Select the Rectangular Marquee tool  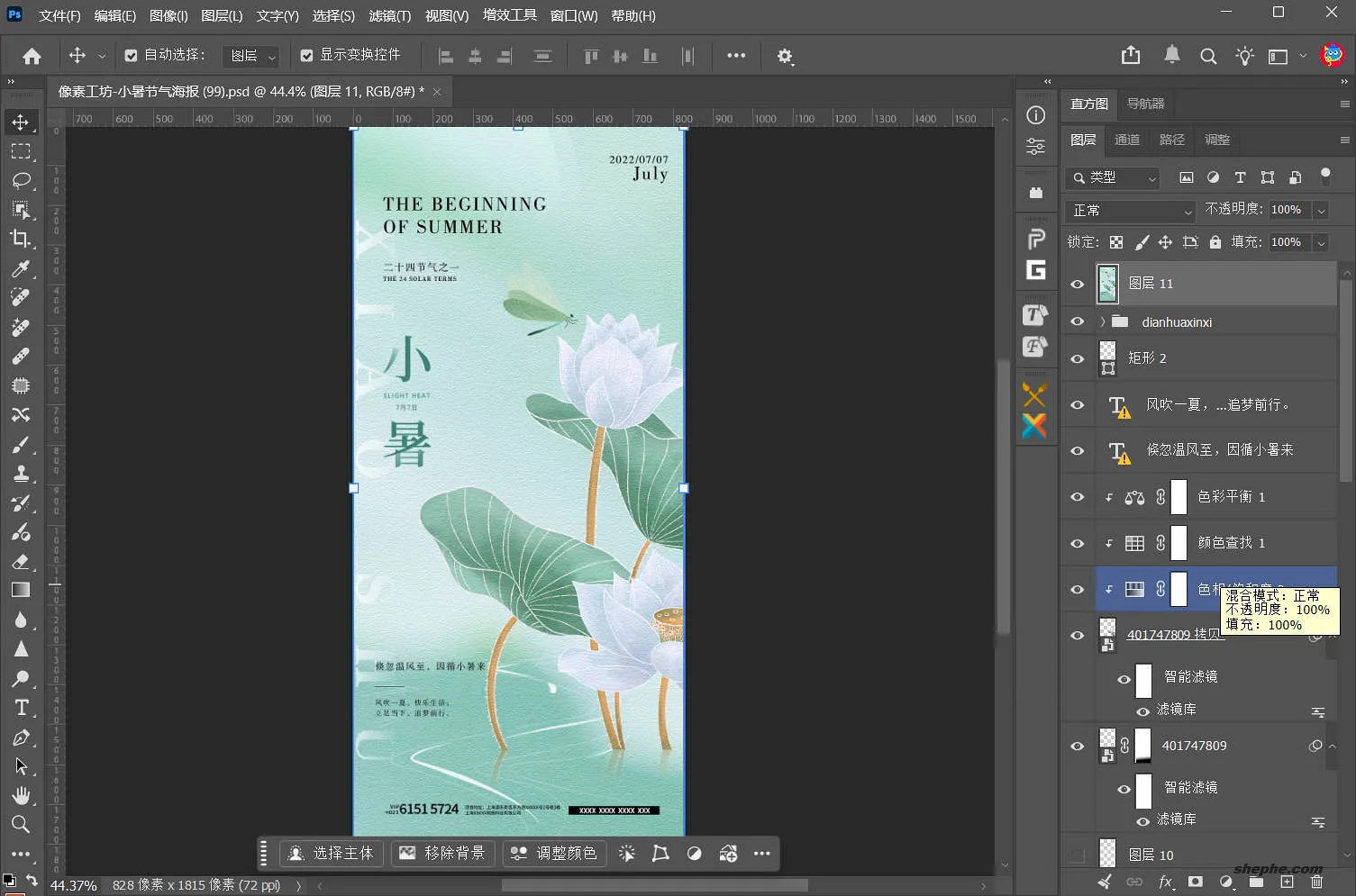tap(21, 151)
